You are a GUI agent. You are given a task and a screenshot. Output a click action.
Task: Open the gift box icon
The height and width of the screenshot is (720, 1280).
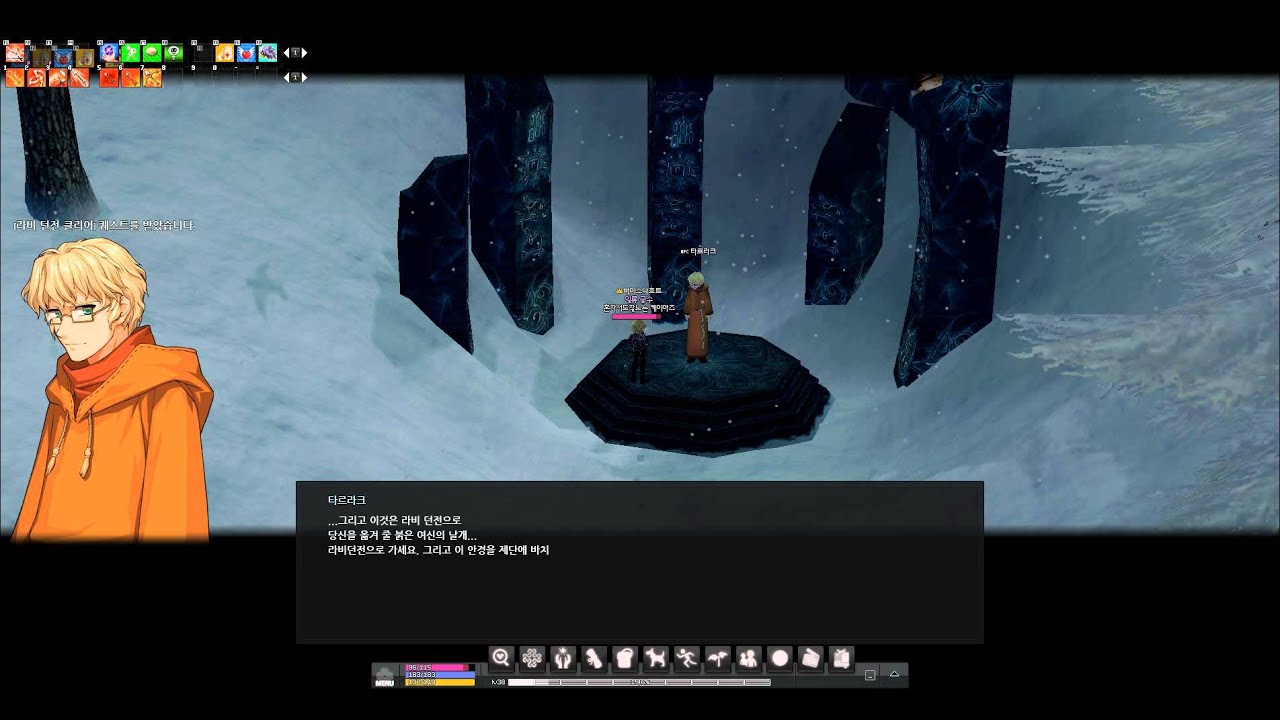(841, 658)
